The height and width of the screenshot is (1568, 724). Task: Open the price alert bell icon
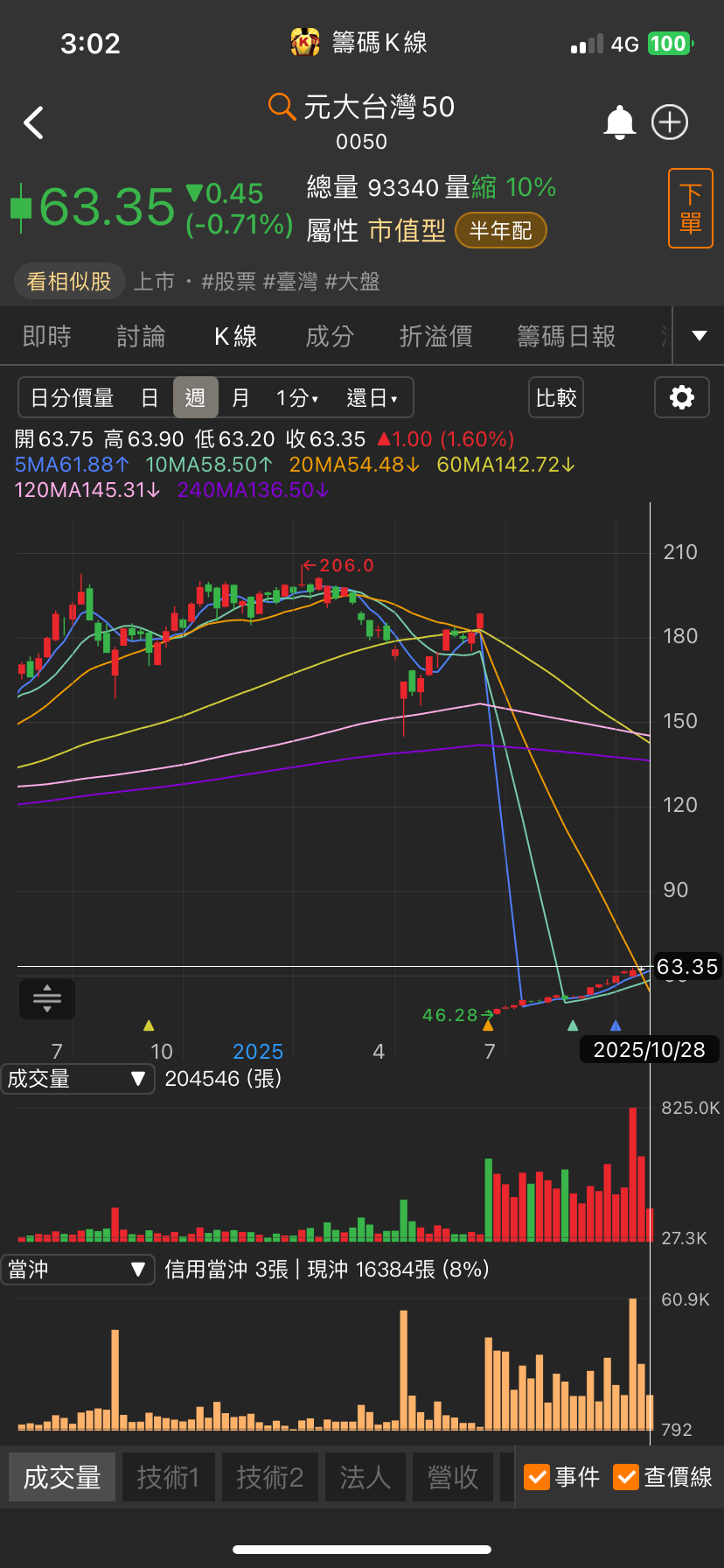[619, 122]
